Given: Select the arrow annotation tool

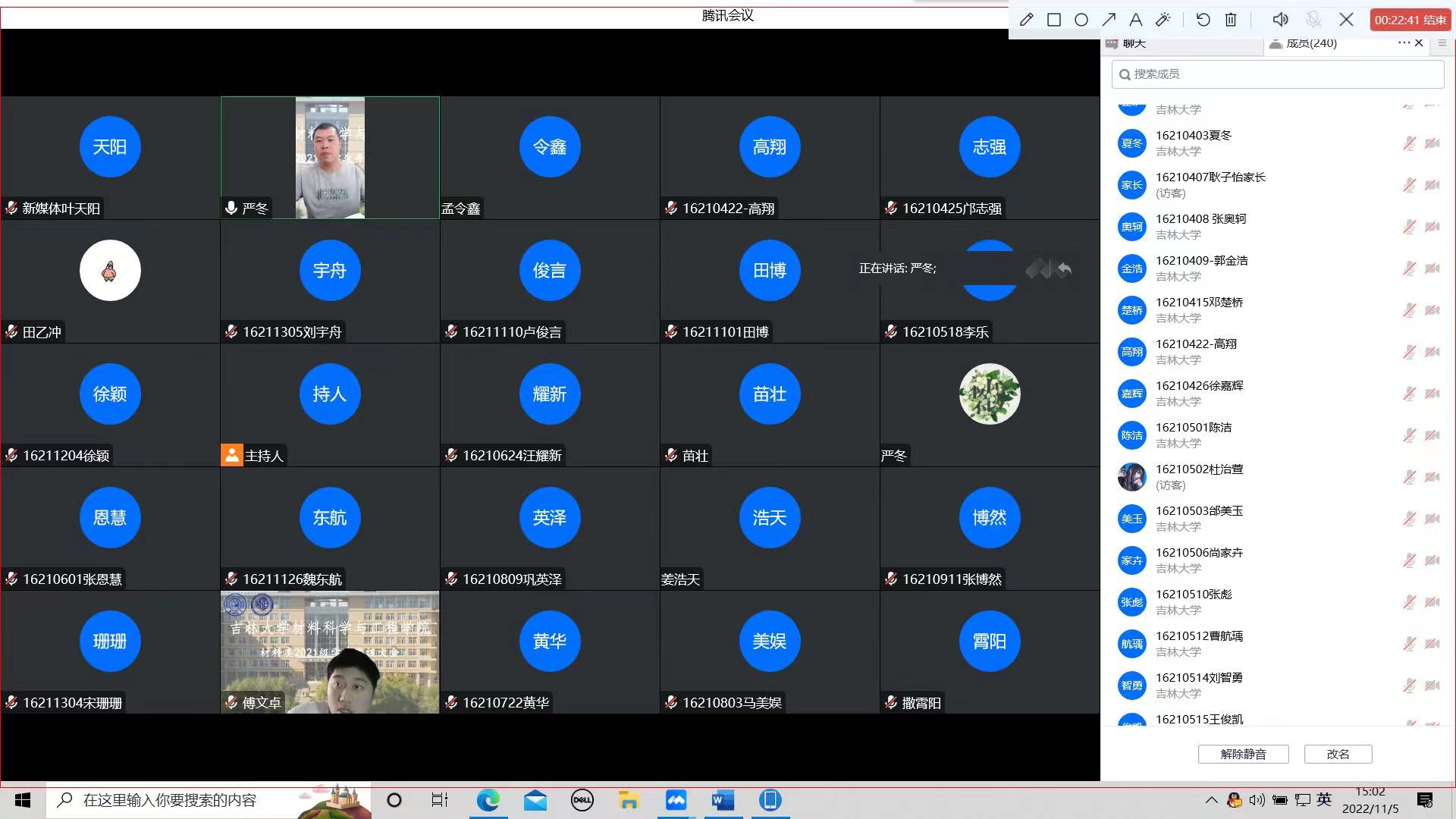Looking at the screenshot, I should [1109, 20].
